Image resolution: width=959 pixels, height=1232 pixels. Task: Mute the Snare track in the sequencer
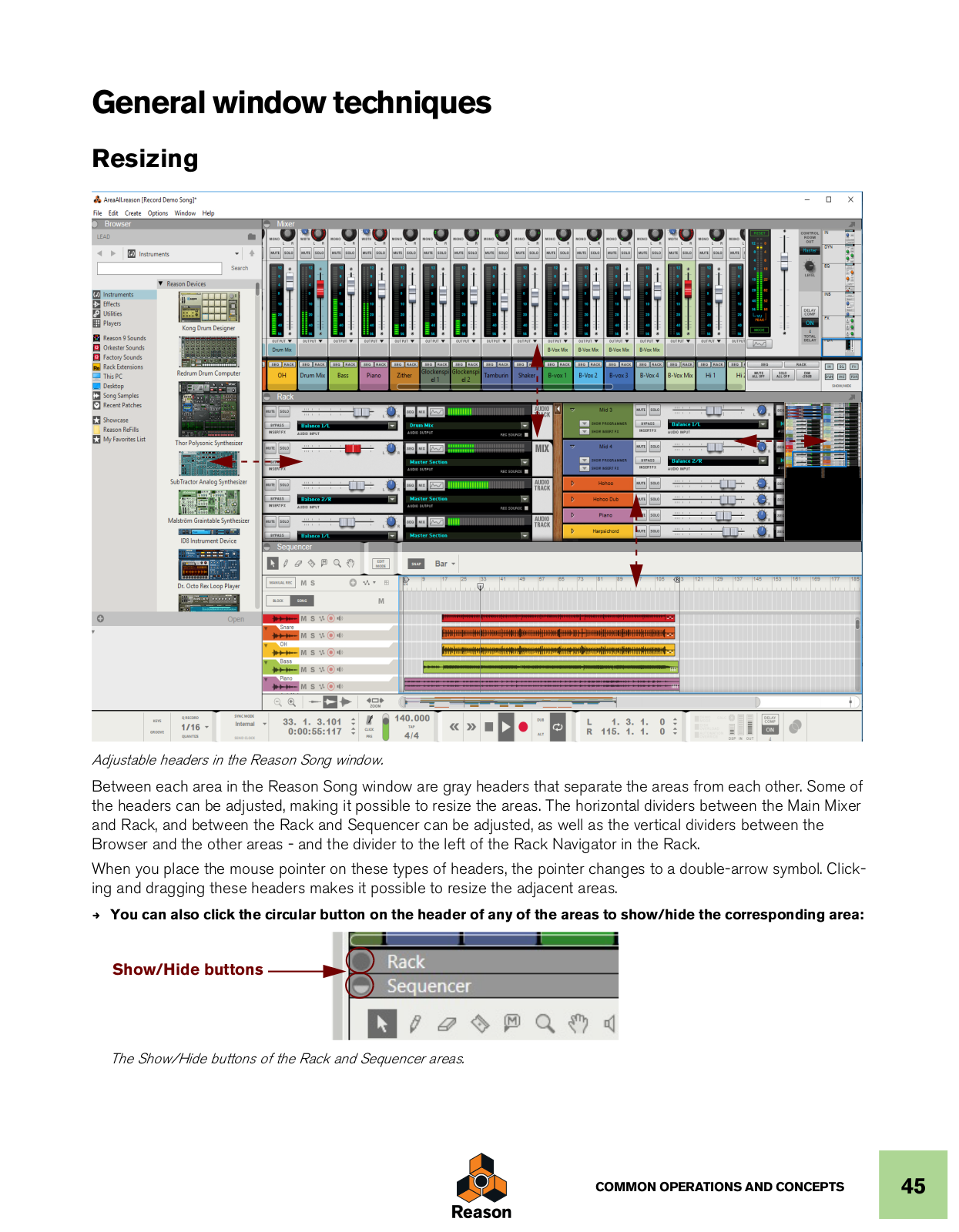pos(303,635)
